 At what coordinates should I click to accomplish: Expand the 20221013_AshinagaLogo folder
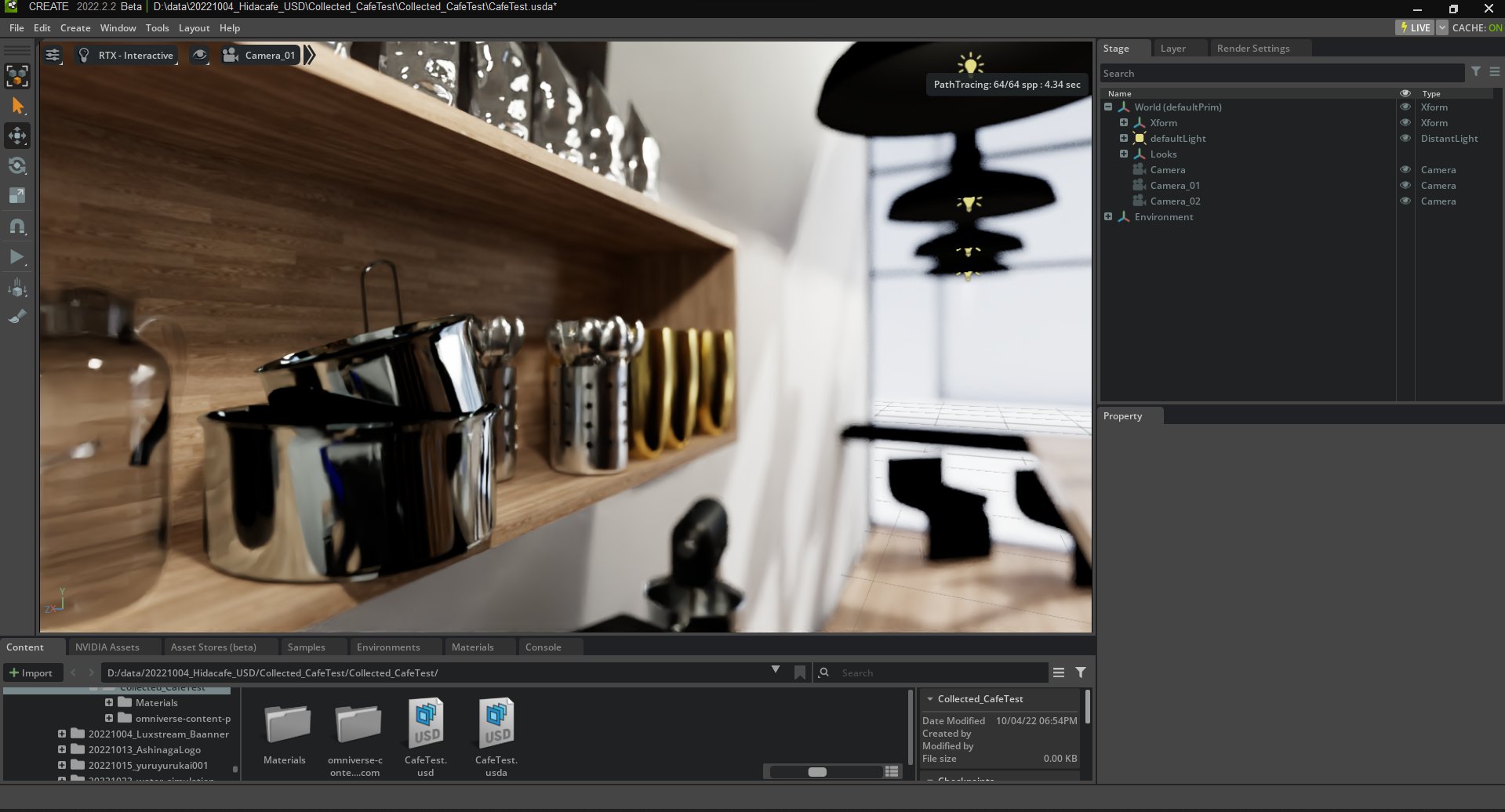(61, 749)
